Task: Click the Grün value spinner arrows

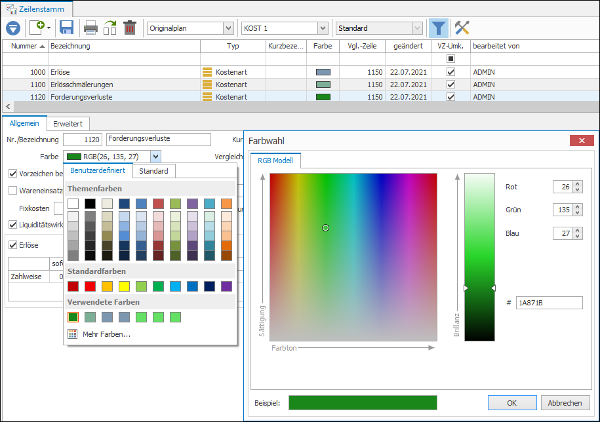Action: 577,210
